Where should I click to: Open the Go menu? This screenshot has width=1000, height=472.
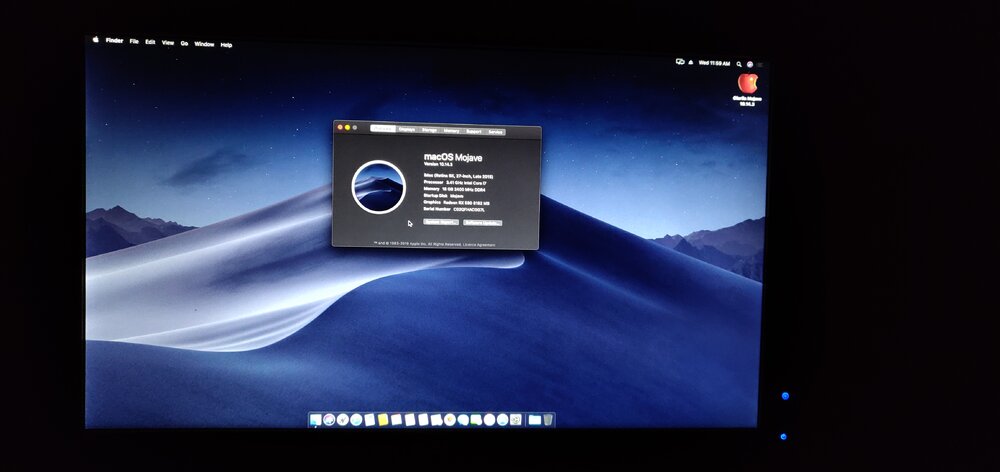184,43
